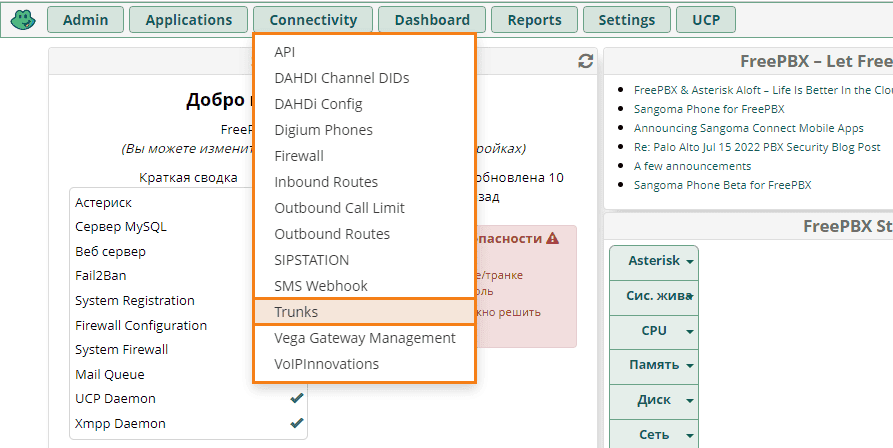This screenshot has height=448, width=893.
Task: Click the refresh icon in overview panel
Action: (585, 61)
